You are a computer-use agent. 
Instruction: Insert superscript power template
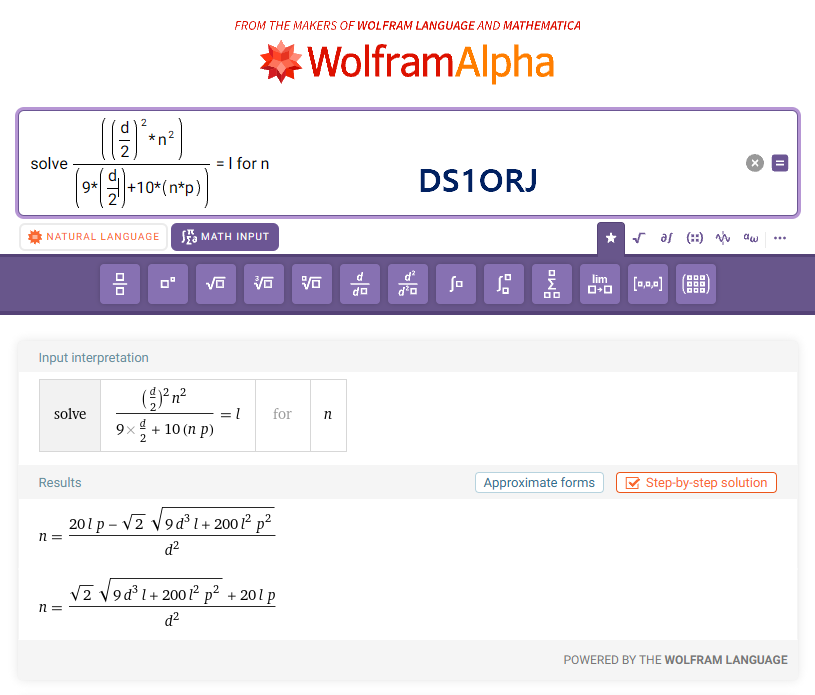(168, 284)
